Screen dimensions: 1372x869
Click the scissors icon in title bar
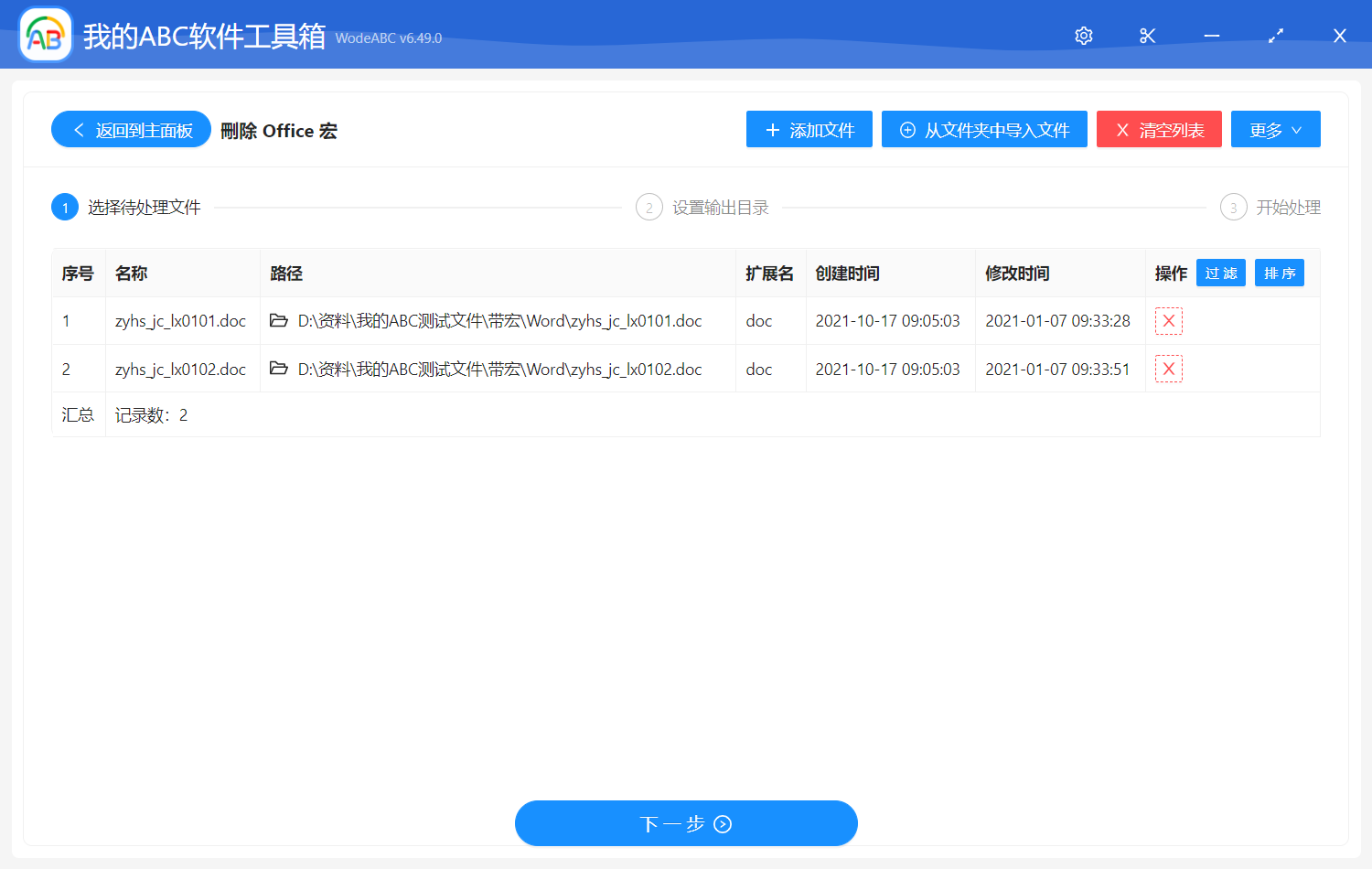[x=1148, y=36]
